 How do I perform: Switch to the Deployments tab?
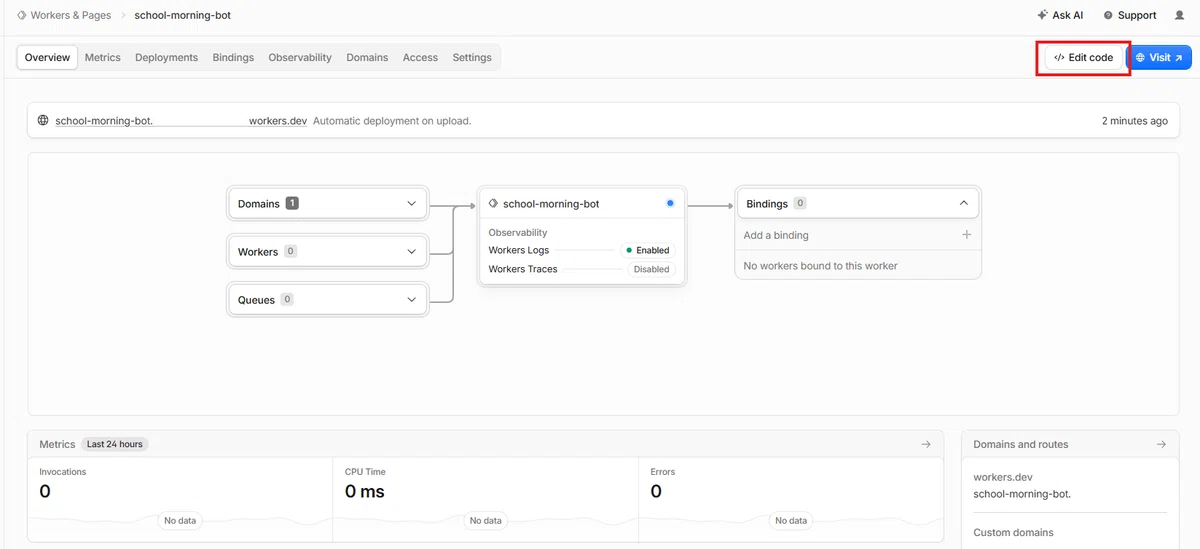pos(166,58)
